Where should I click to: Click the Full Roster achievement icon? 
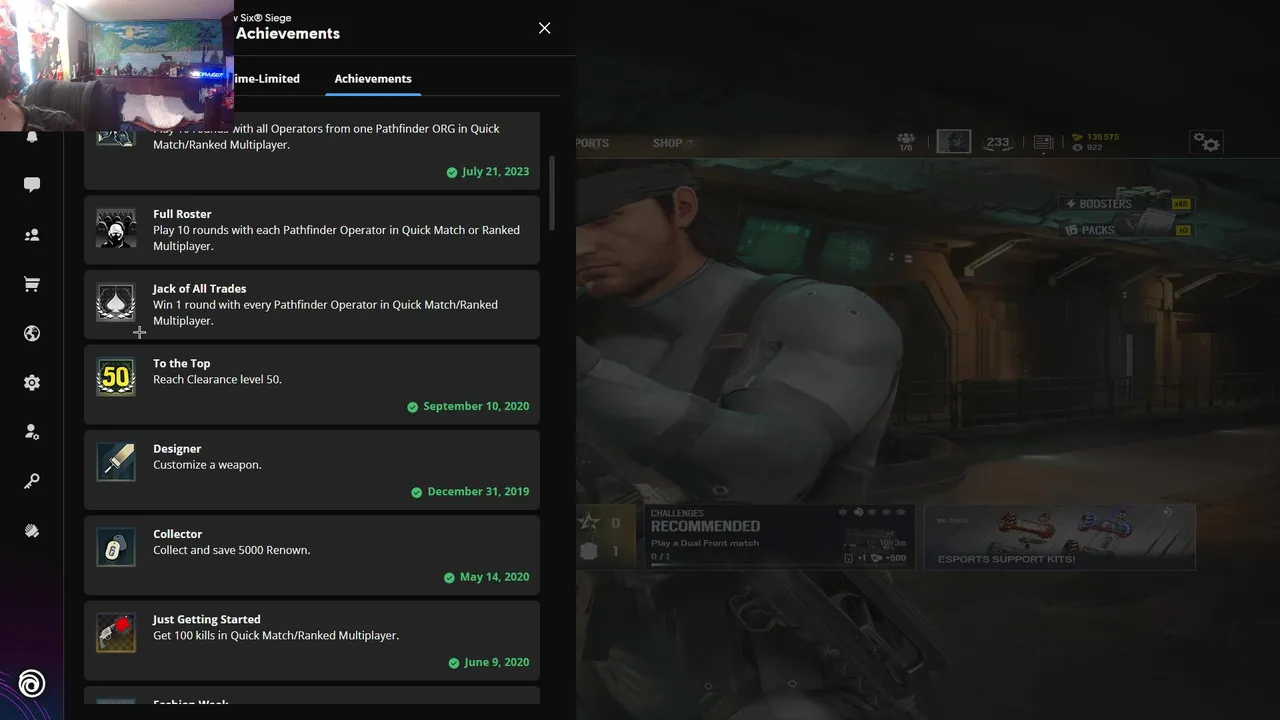116,229
